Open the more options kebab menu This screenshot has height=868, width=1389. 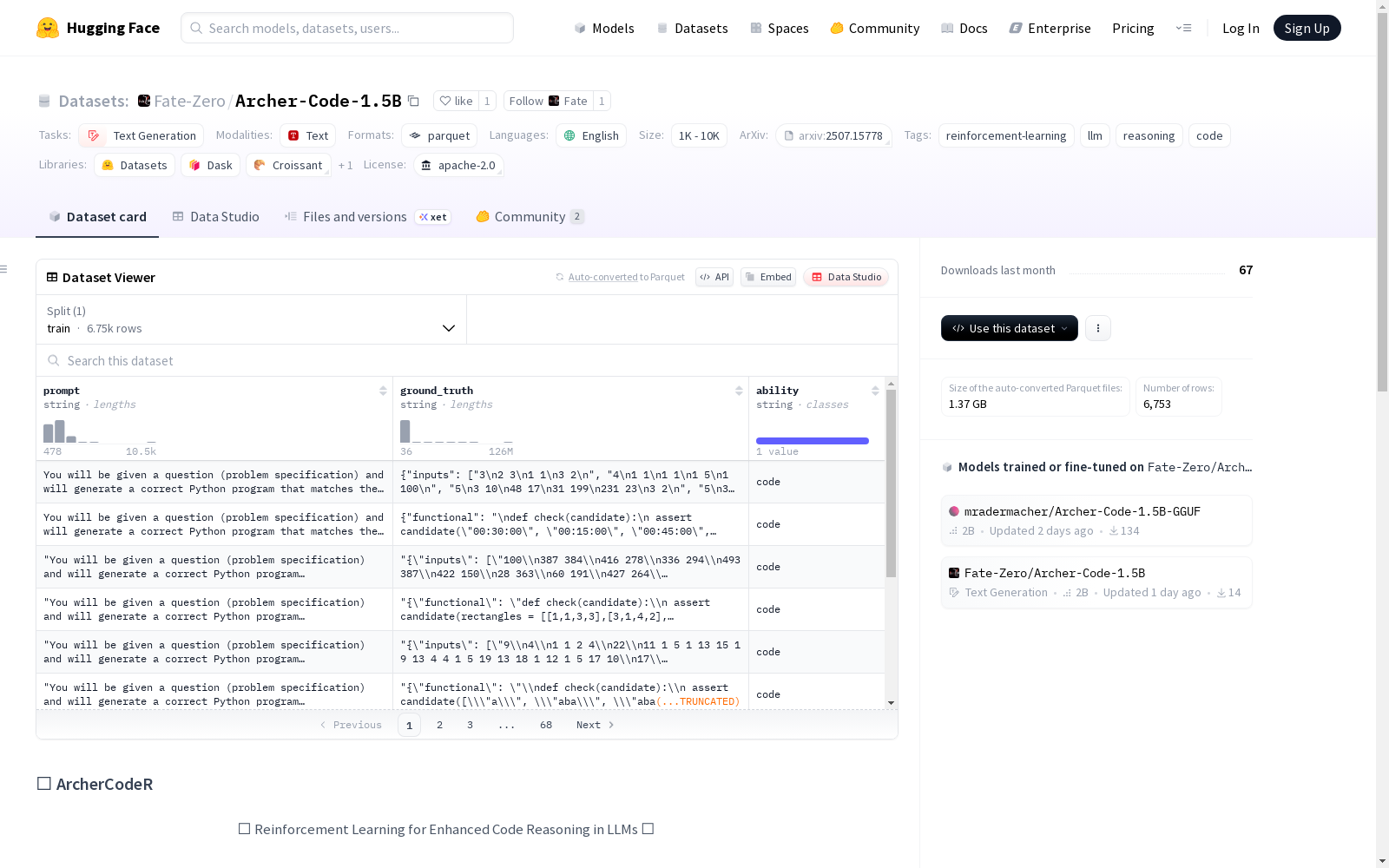pos(1098,328)
